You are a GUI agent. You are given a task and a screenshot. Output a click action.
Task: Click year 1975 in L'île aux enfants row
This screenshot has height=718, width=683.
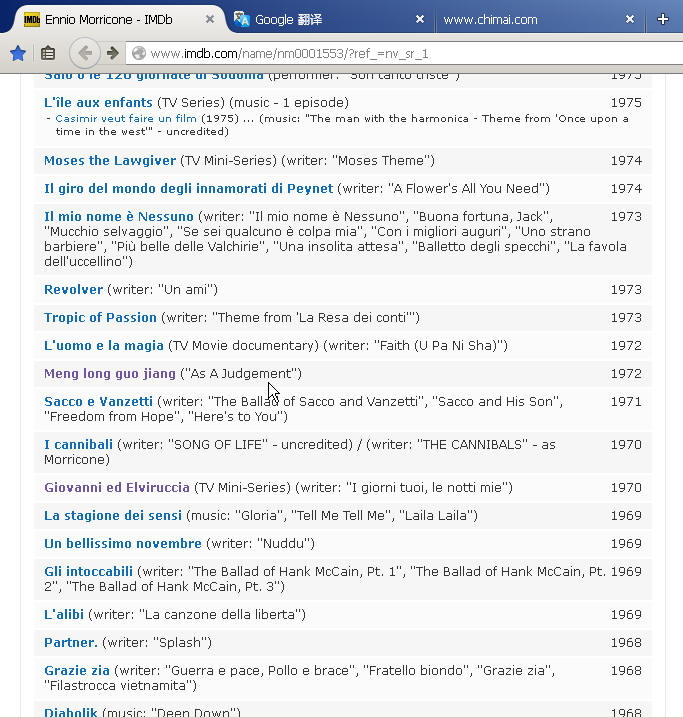click(626, 103)
